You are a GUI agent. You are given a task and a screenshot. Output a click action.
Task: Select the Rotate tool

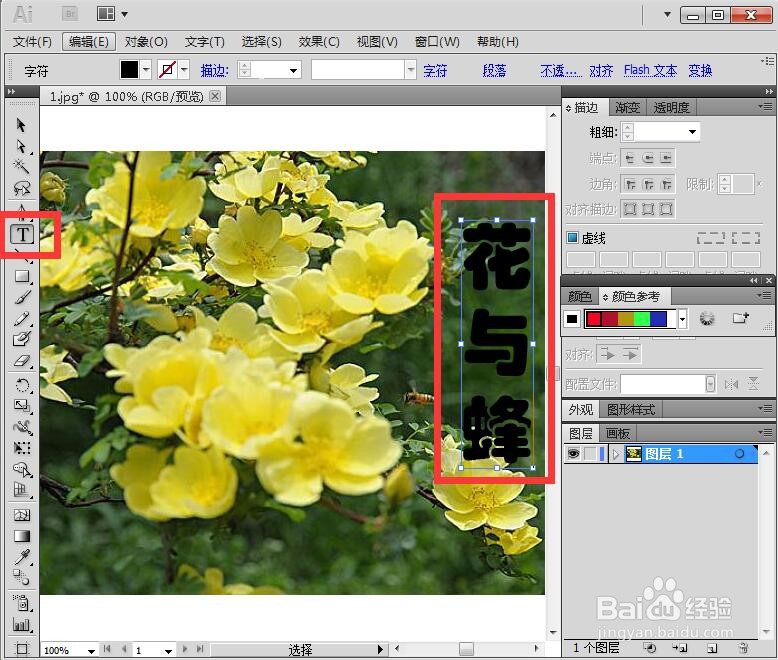coord(22,385)
